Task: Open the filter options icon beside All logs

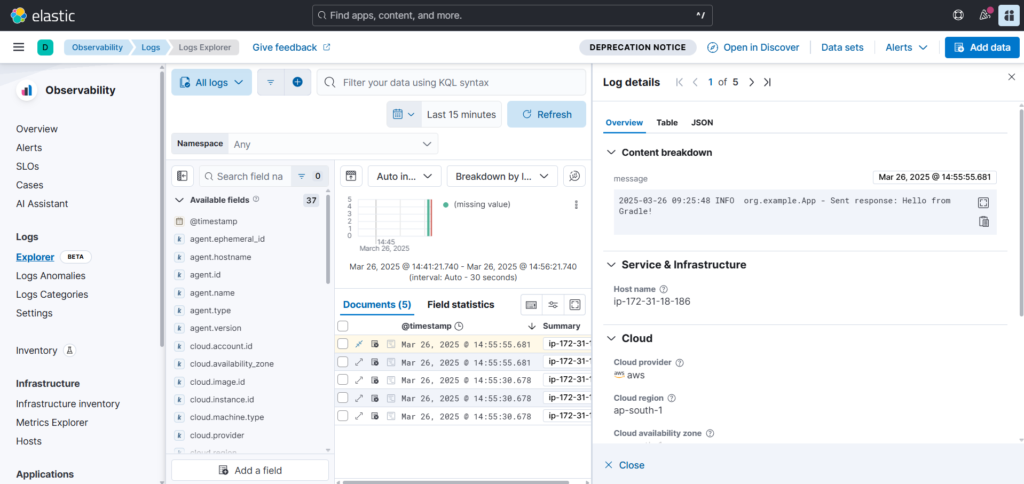Action: tap(270, 82)
